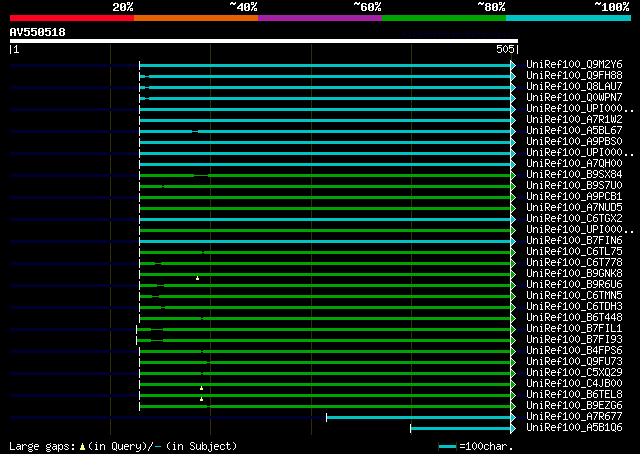Select hit label UniRef100_B9S7U0
The height and width of the screenshot is (454, 640).
point(574,186)
